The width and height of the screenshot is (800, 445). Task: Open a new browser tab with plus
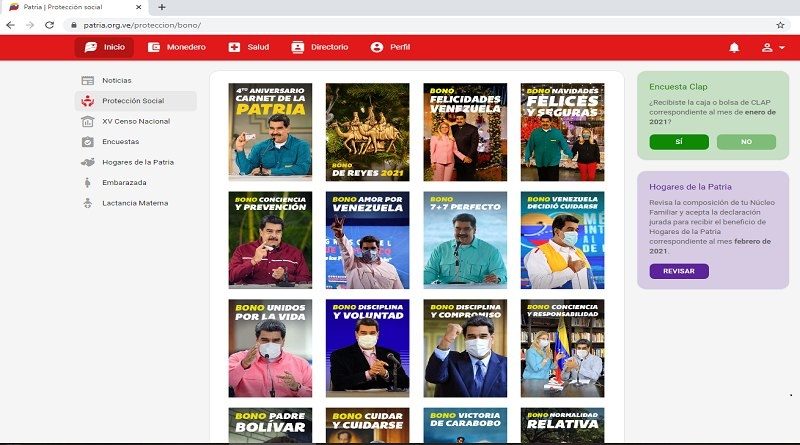(x=162, y=7)
